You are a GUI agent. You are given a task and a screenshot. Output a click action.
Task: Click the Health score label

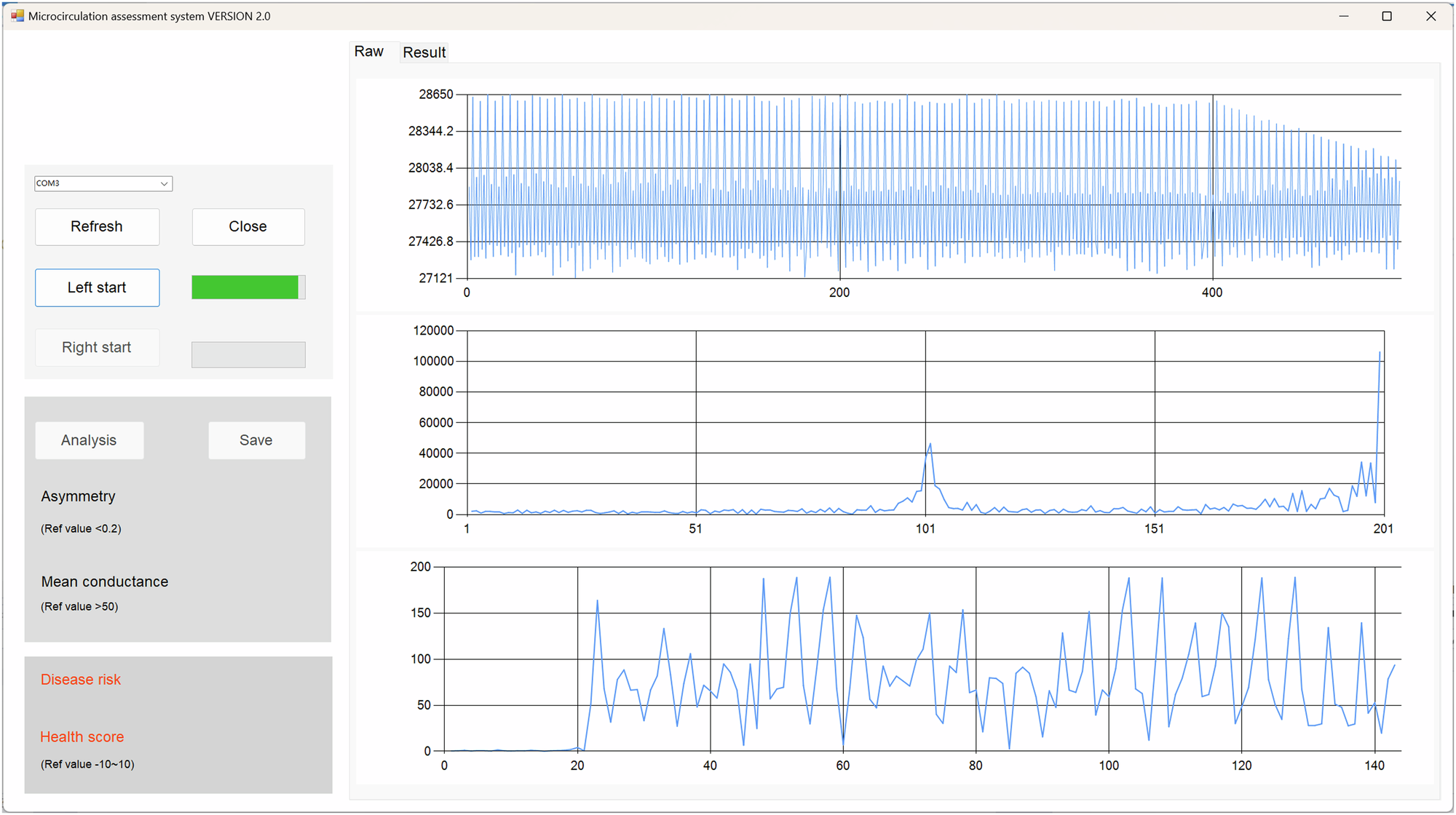pos(82,737)
